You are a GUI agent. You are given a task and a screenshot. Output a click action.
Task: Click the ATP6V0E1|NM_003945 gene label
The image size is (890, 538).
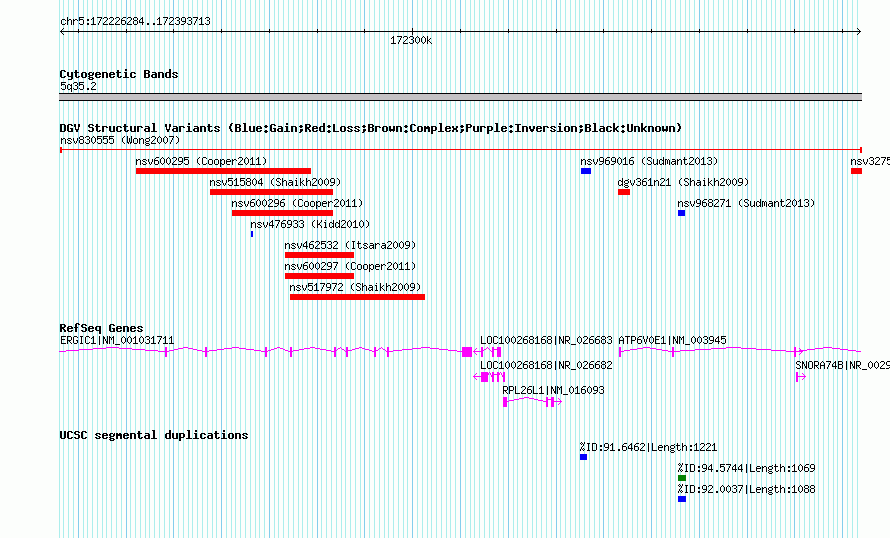(x=672, y=341)
